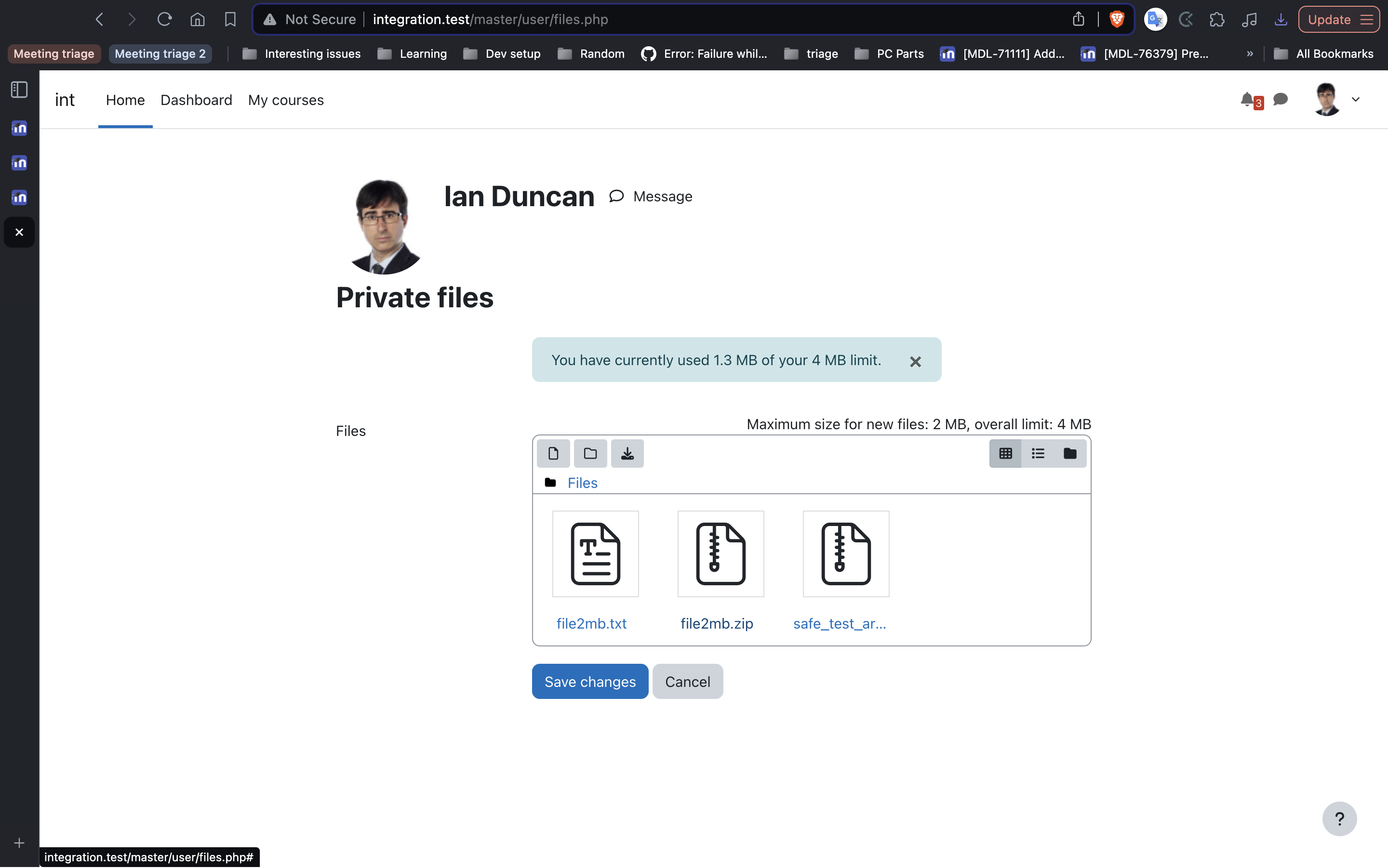Add new sidebar tab with plus
This screenshot has width=1388, height=868.
19,843
